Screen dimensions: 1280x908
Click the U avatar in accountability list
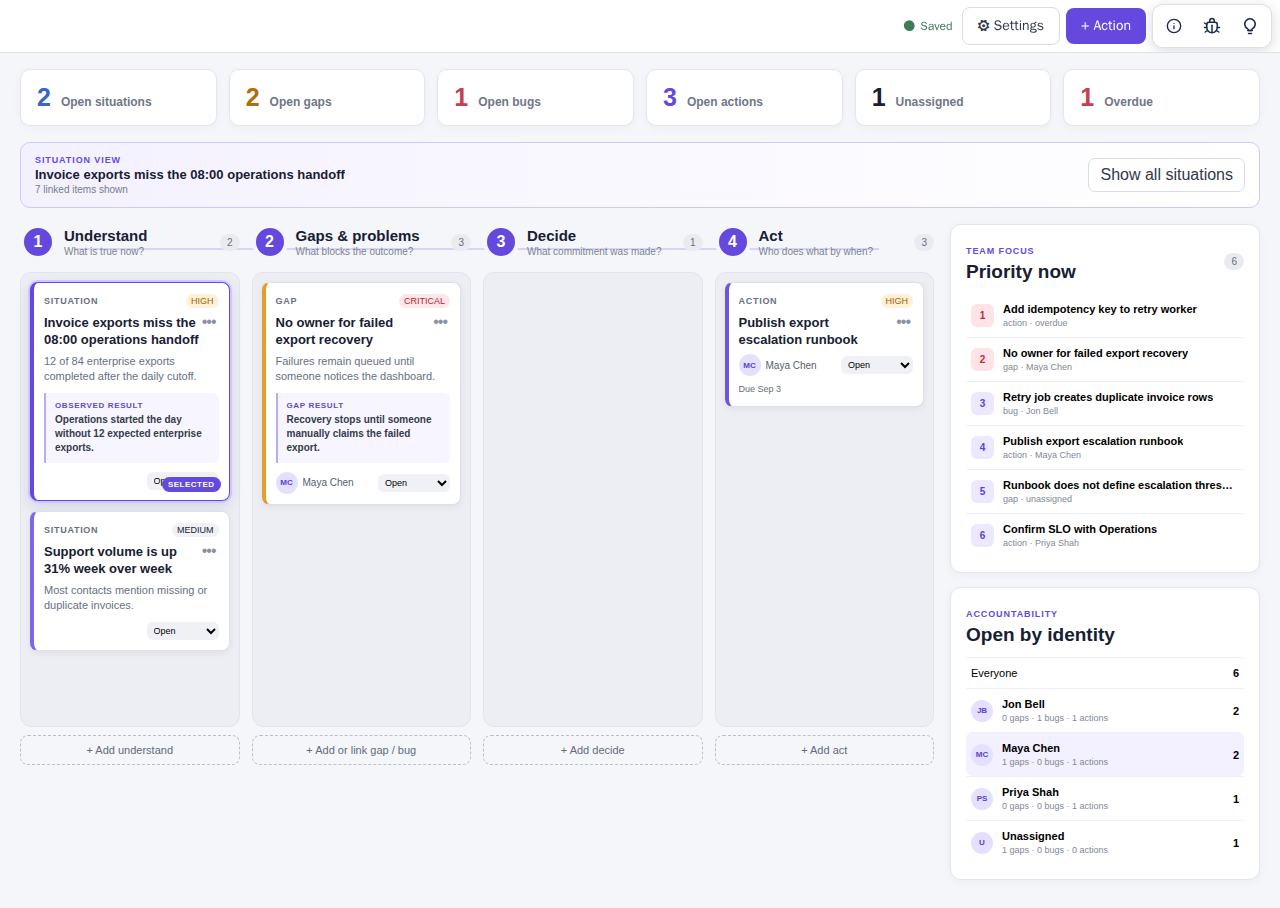pos(982,843)
